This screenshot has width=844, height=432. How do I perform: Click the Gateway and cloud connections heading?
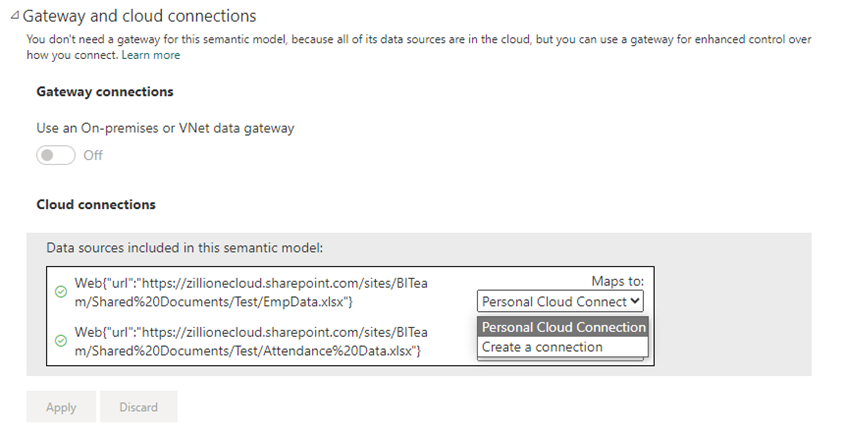[x=139, y=16]
